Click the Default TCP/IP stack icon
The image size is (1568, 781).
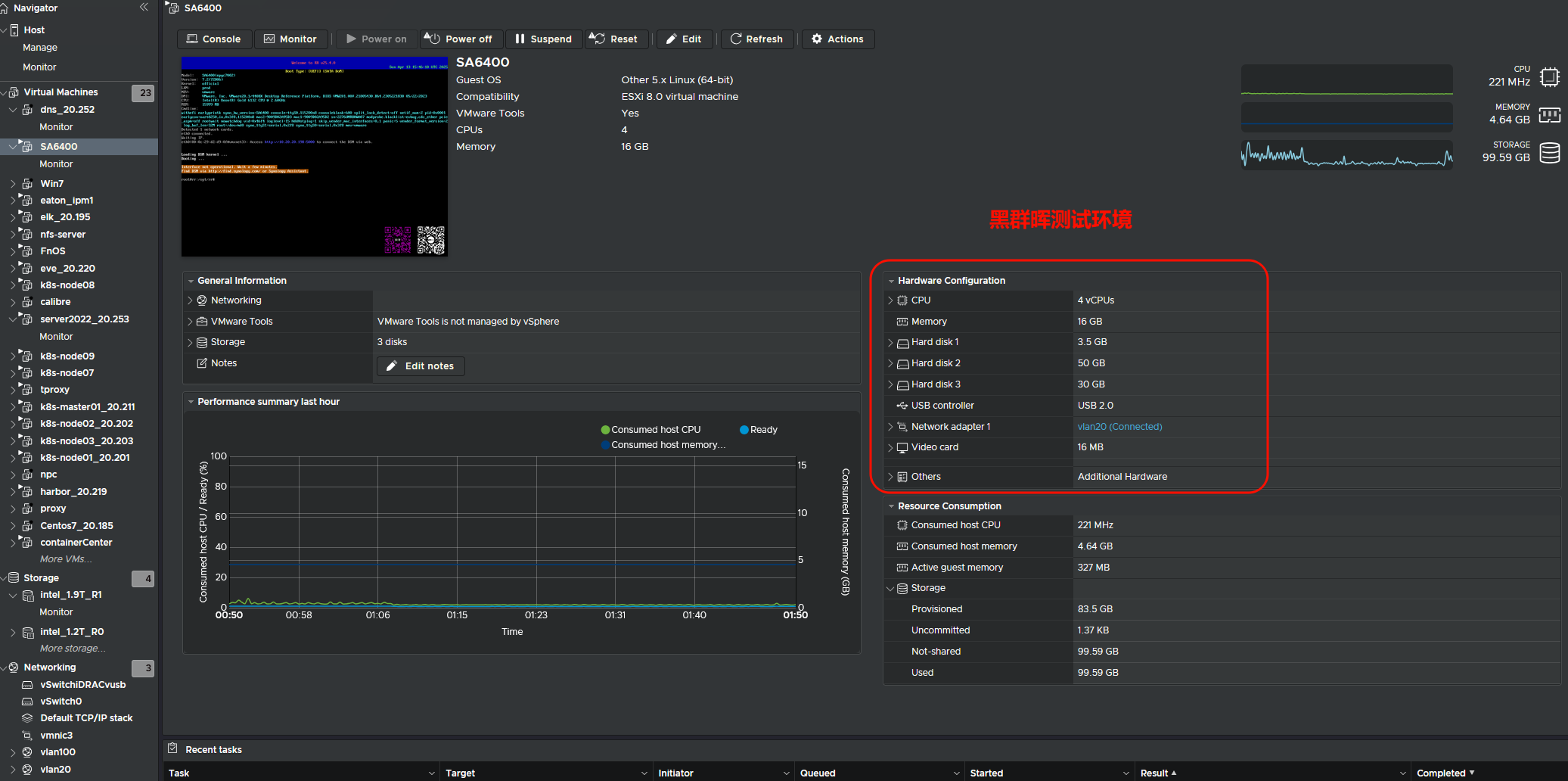tap(27, 718)
